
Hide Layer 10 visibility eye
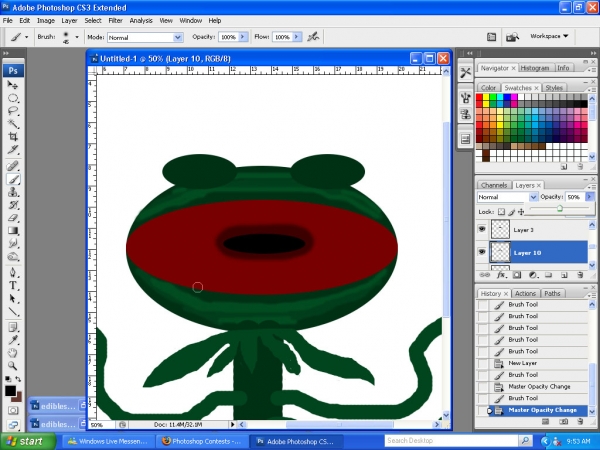pyautogui.click(x=482, y=252)
